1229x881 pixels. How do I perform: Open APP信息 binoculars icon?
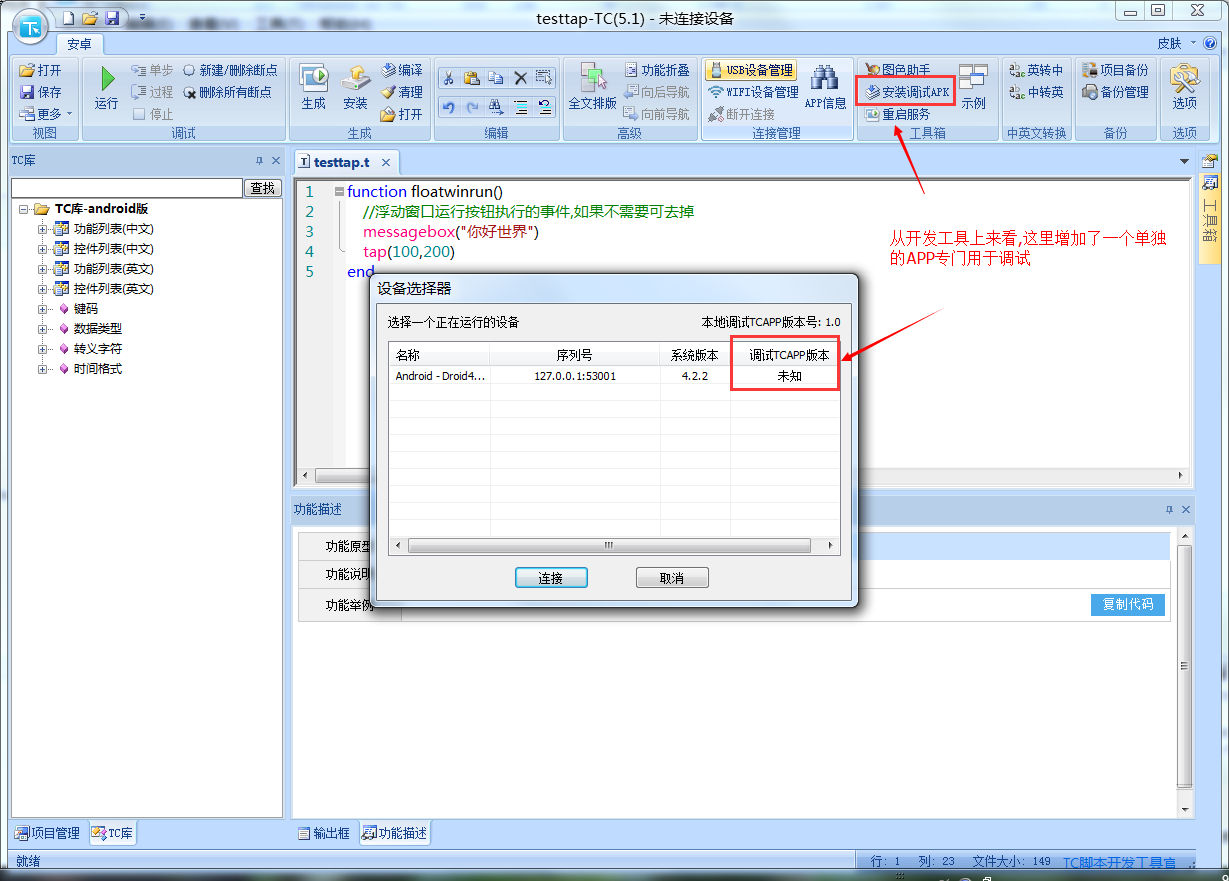tap(825, 80)
